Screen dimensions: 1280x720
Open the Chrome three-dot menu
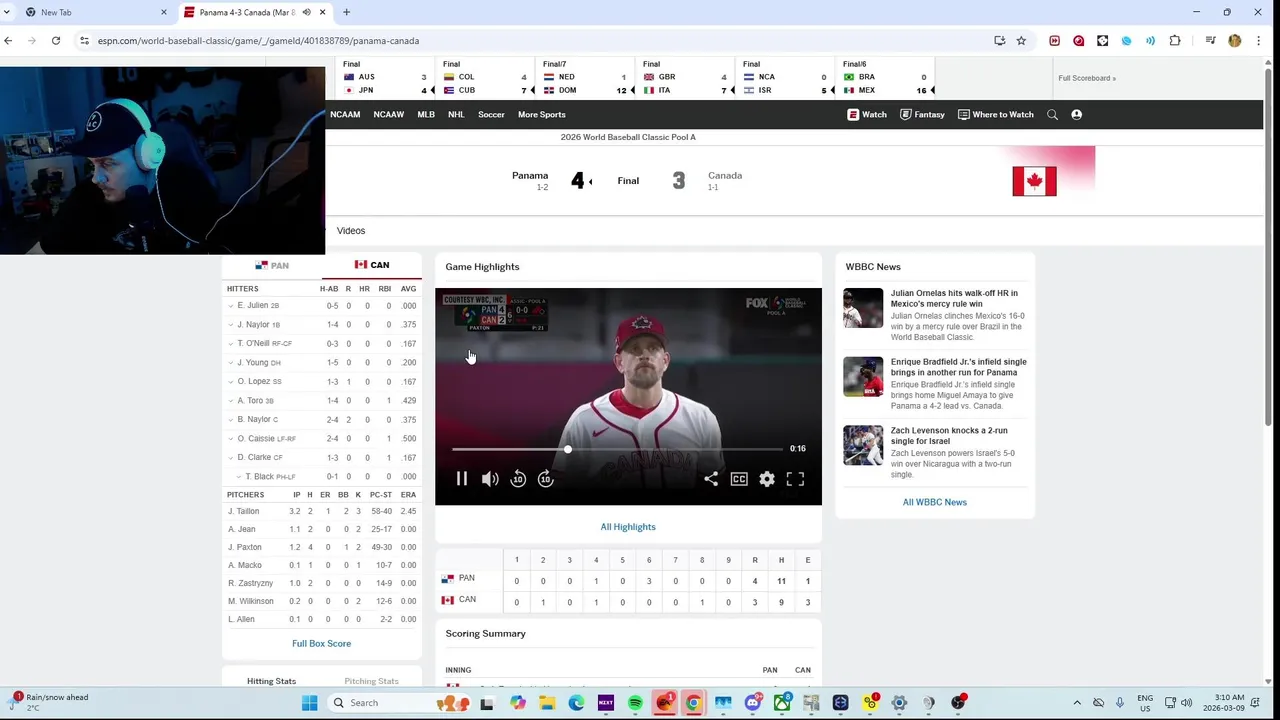click(x=1258, y=41)
